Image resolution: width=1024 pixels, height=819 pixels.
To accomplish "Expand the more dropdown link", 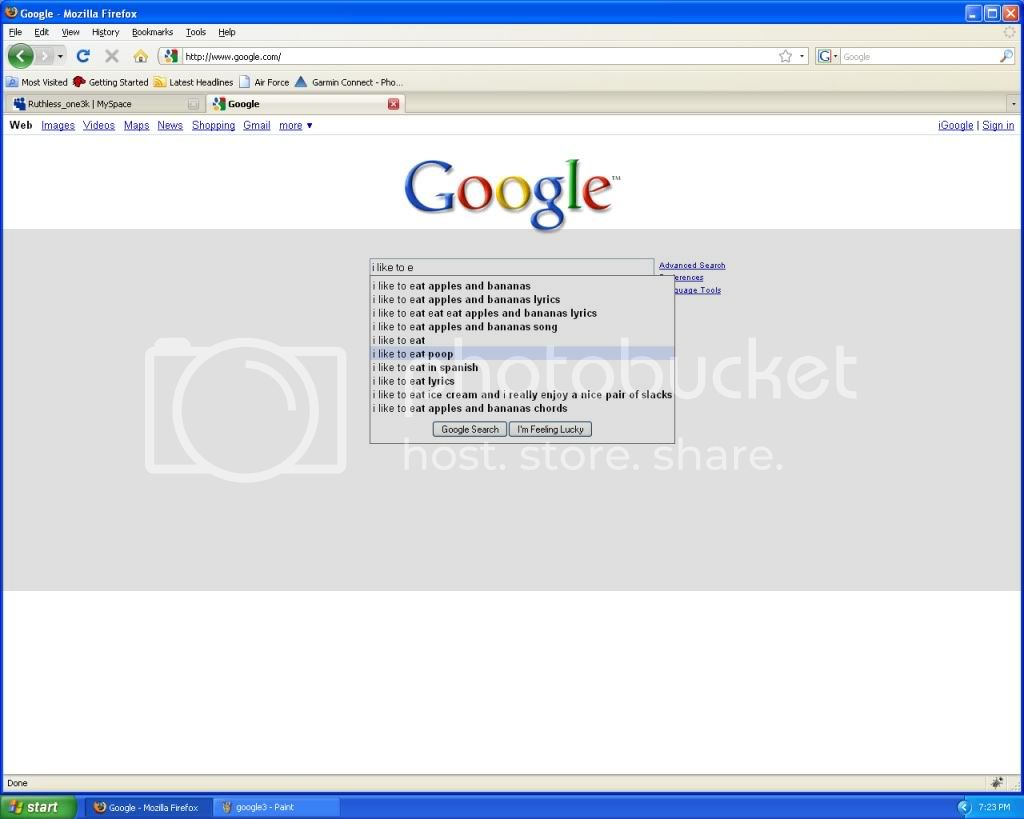I will click(295, 125).
